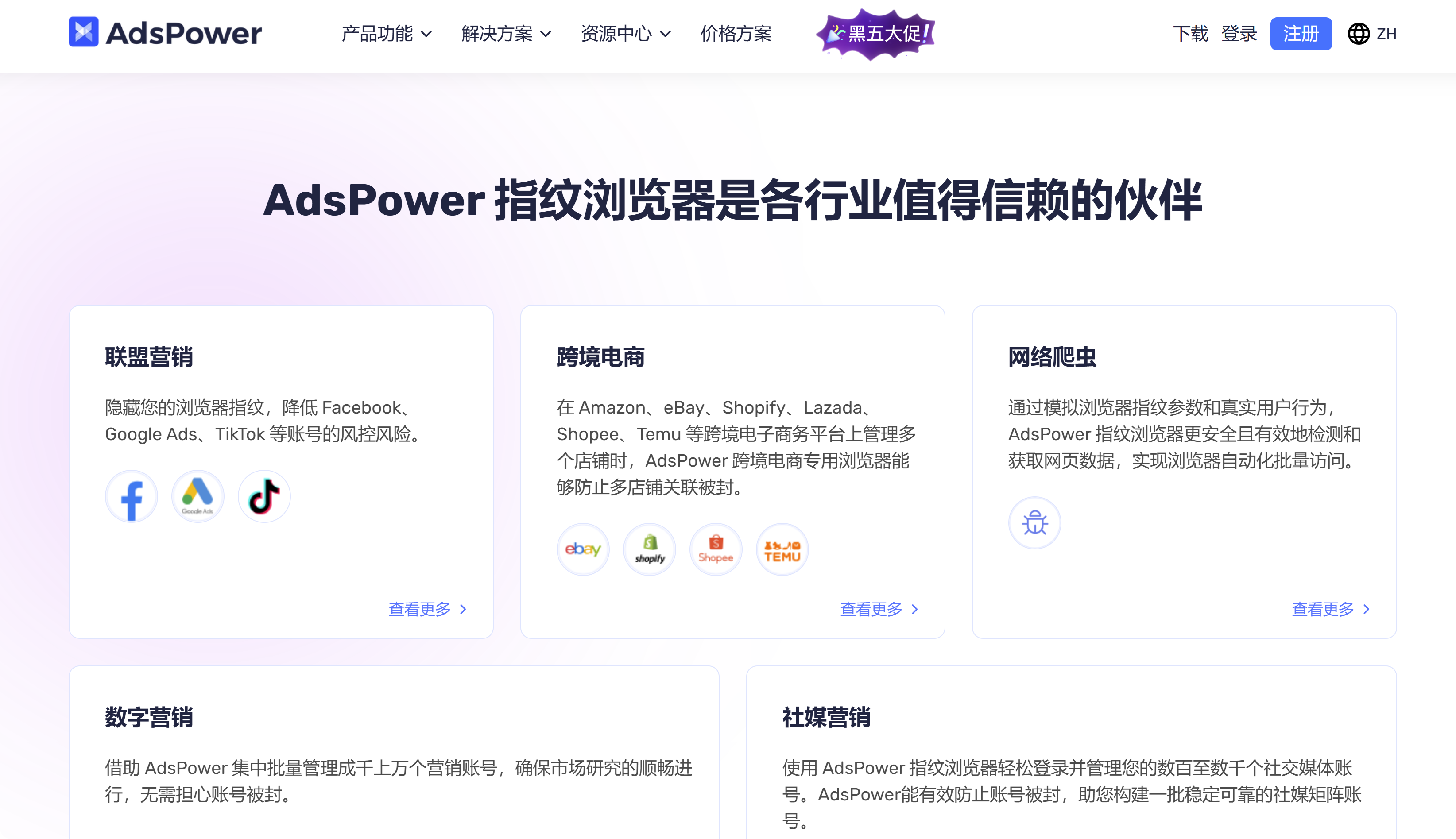Click the 登录 link
The image size is (1456, 839).
click(1239, 33)
